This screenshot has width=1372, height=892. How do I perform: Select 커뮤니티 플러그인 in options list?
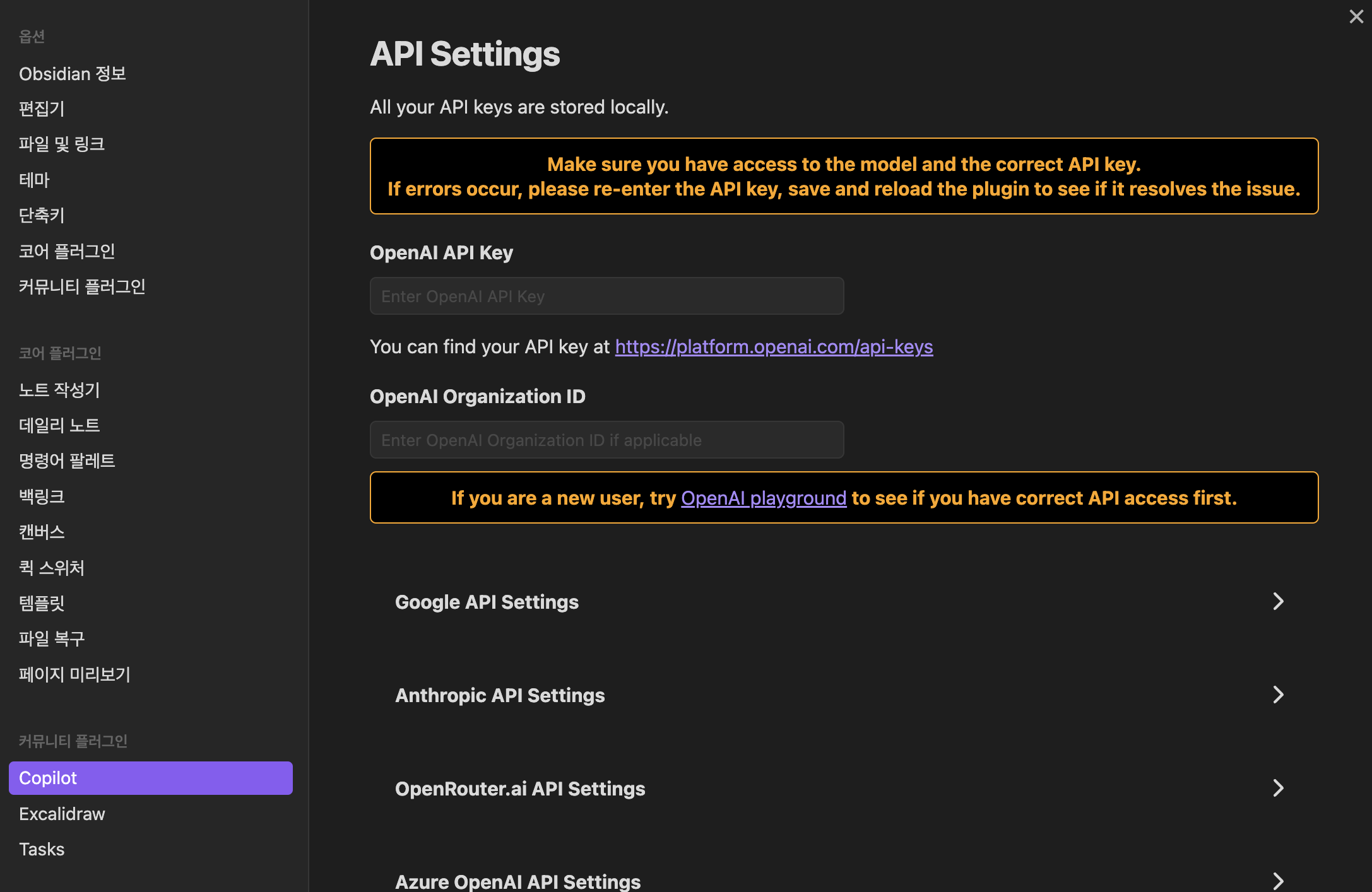(x=82, y=286)
